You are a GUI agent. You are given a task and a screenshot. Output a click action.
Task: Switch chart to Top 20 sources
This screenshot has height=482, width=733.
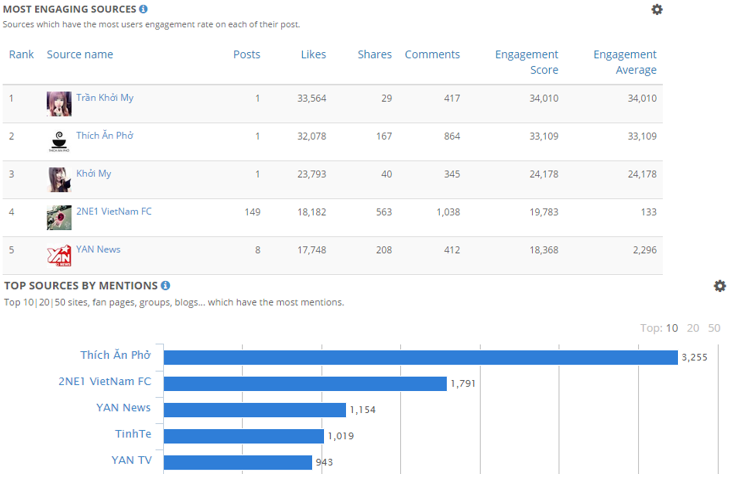693,328
